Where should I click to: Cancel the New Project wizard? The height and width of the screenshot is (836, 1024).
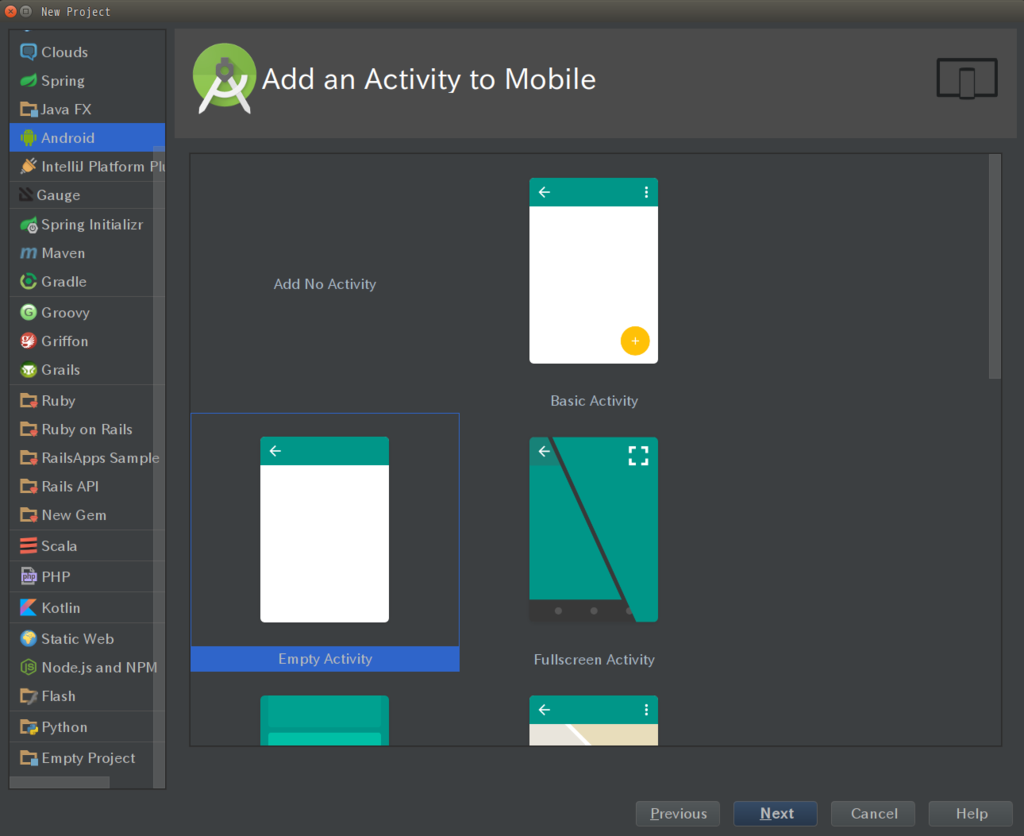click(x=873, y=813)
